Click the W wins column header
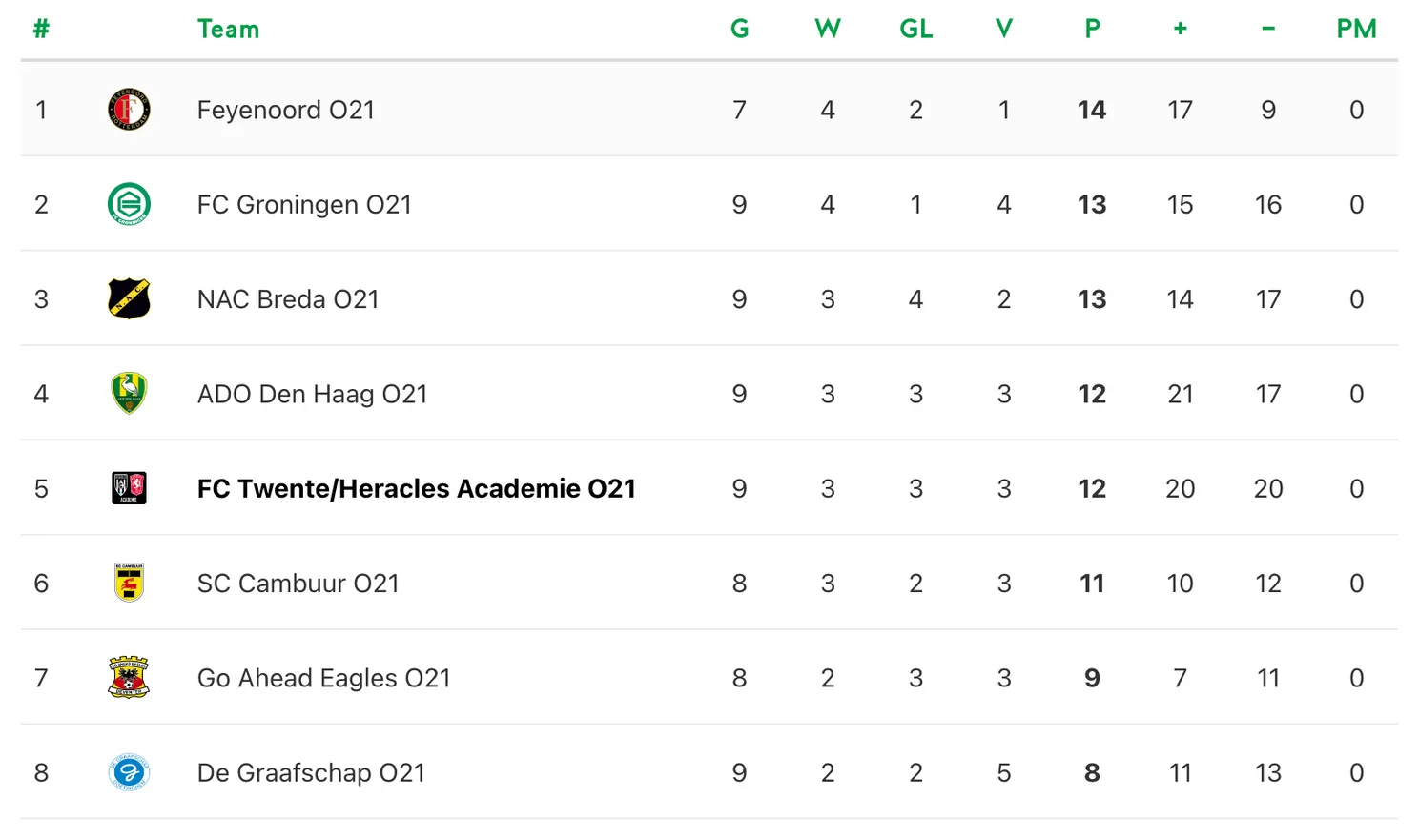The width and height of the screenshot is (1419, 840). coord(827,30)
